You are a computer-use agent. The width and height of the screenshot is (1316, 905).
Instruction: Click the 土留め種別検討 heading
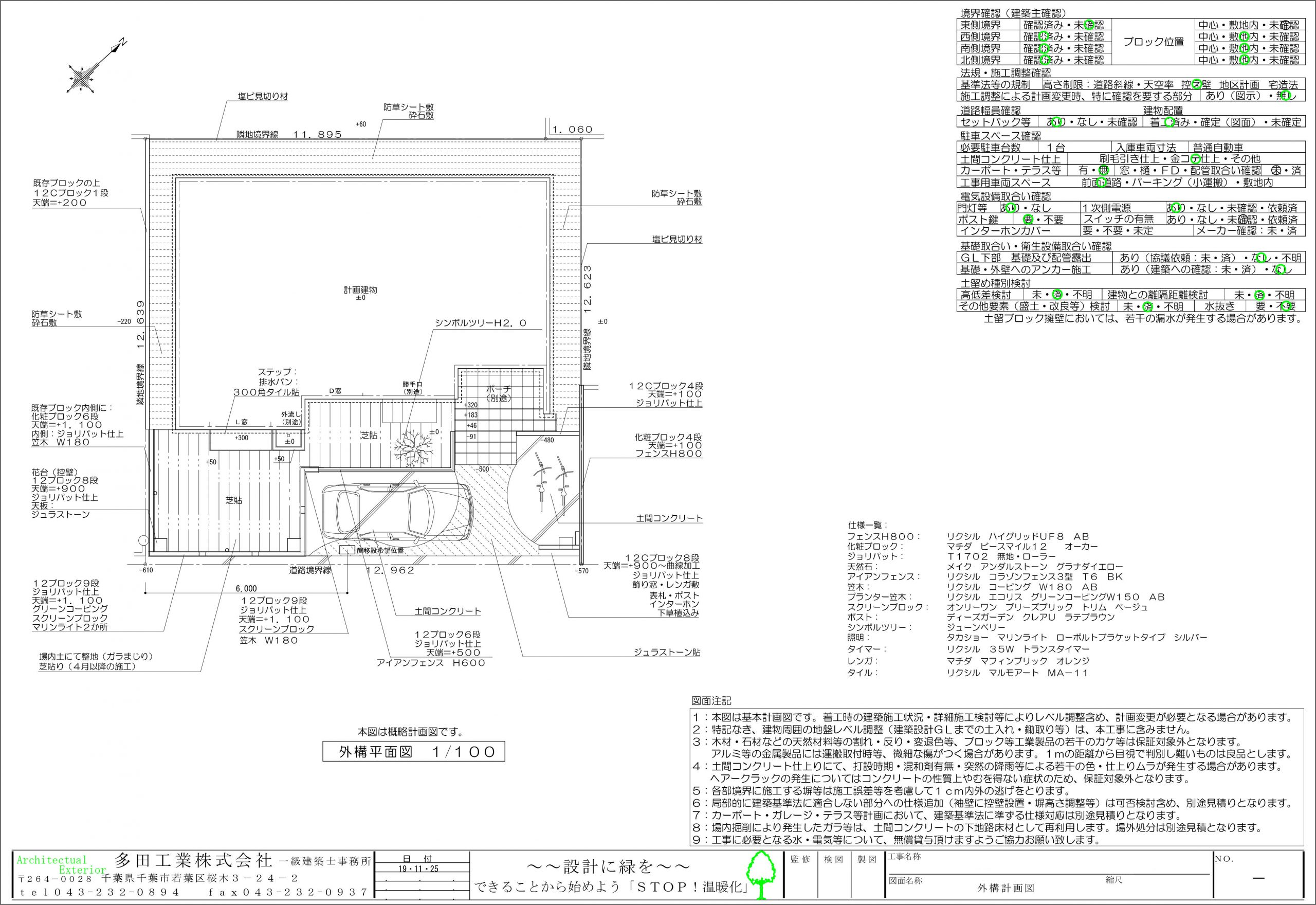995,283
